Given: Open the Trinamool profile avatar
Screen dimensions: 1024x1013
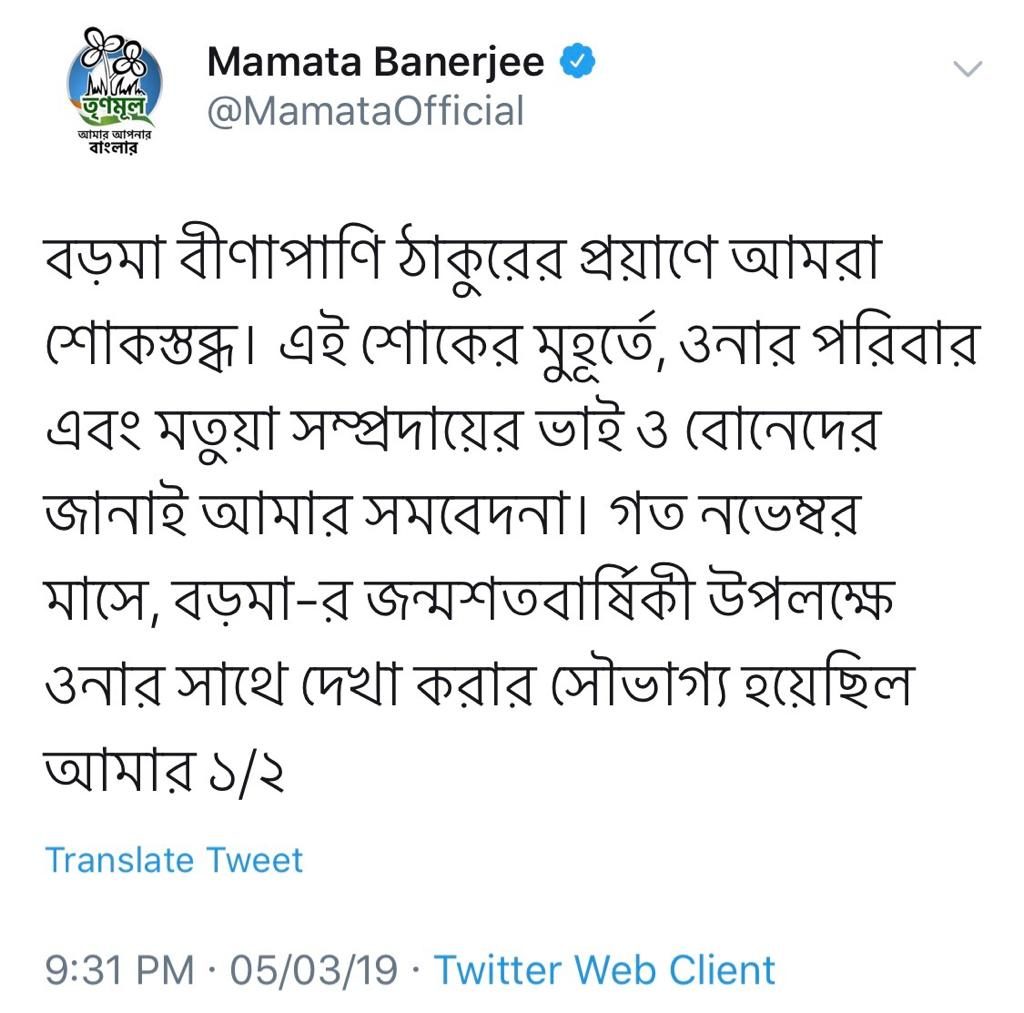Looking at the screenshot, I should (x=114, y=90).
